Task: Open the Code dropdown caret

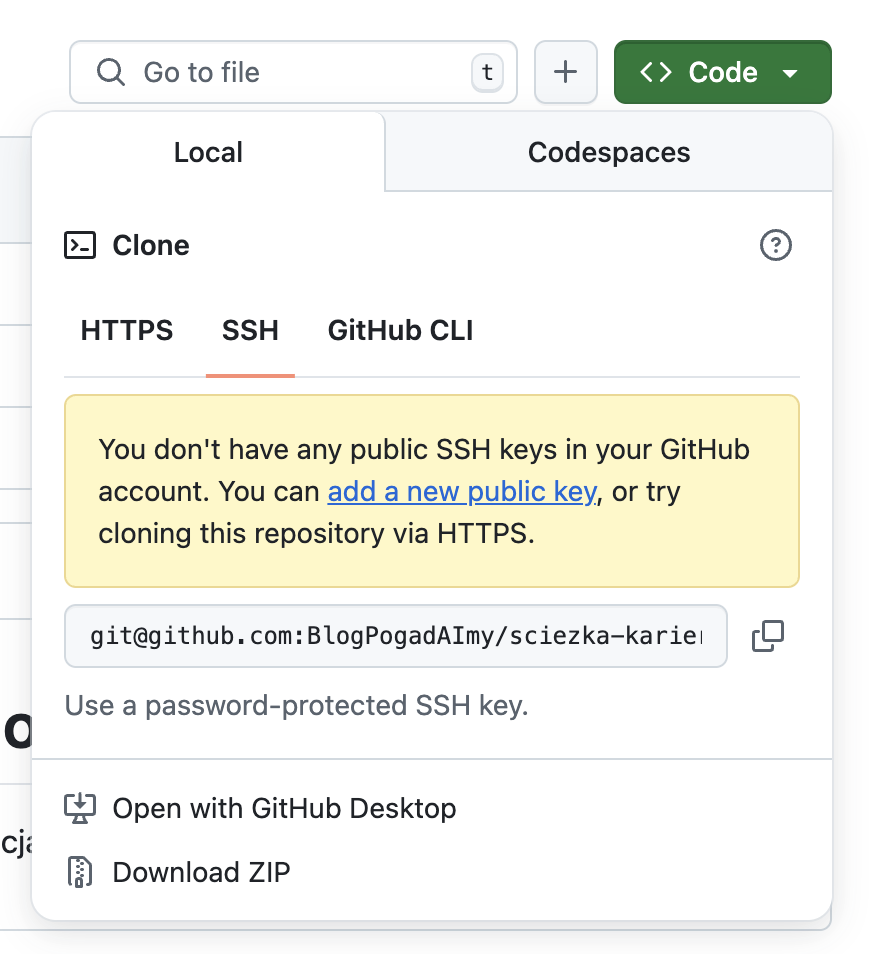Action: tap(791, 72)
